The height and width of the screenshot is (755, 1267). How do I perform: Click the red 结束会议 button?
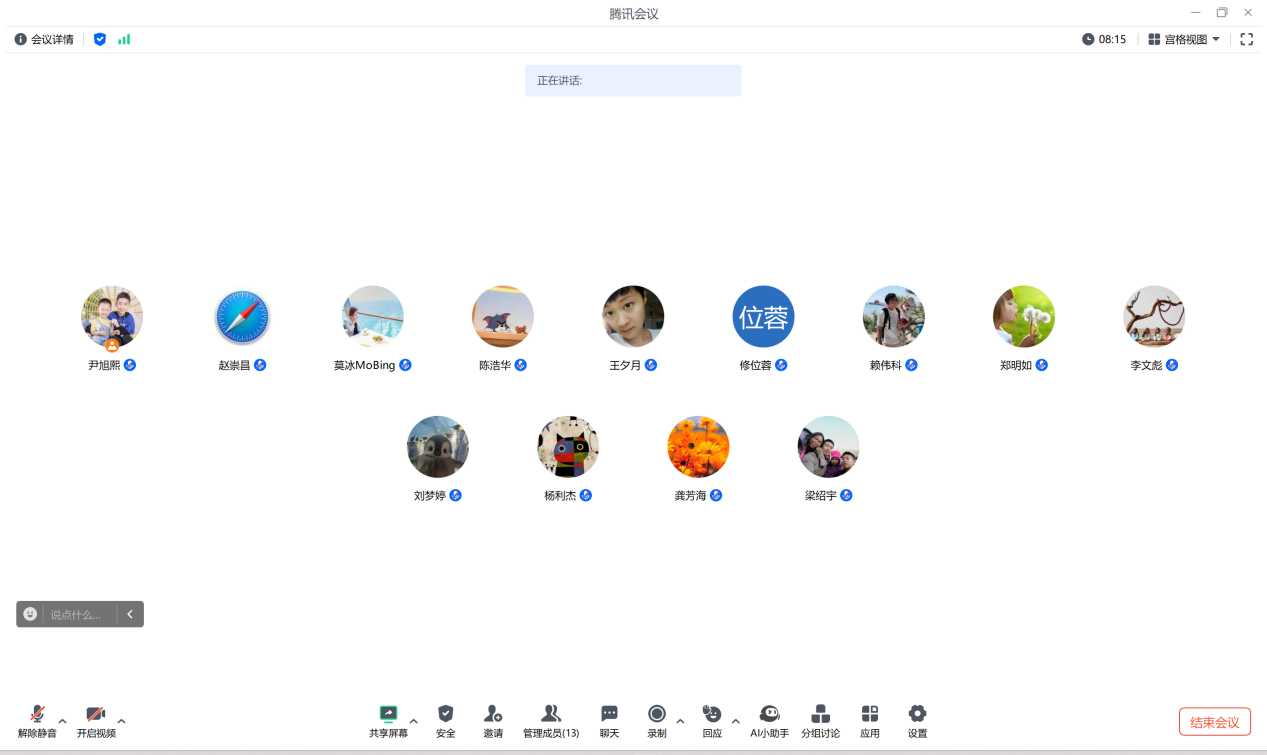[x=1214, y=722]
